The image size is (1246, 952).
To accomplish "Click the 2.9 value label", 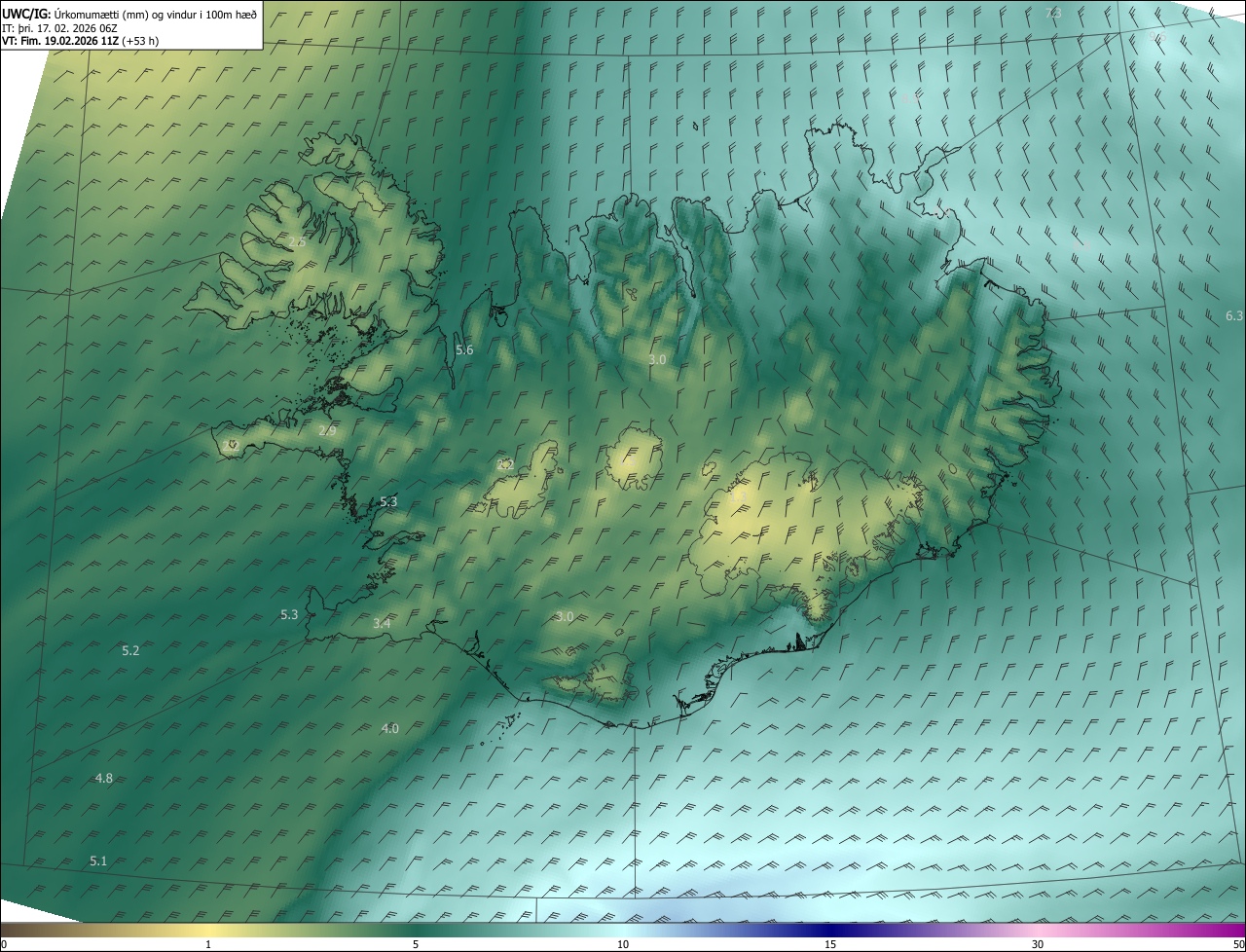I will click(327, 430).
